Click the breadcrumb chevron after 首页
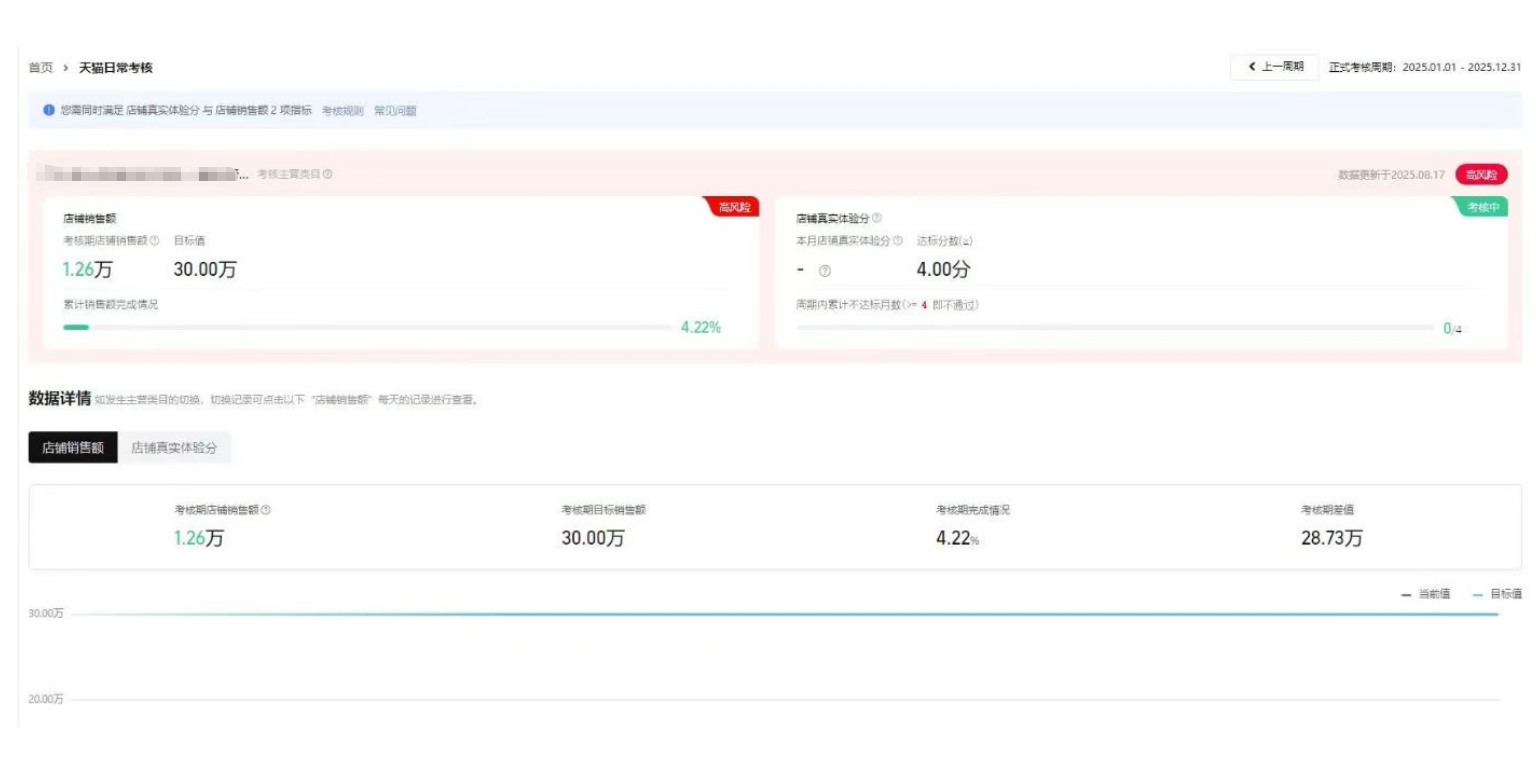 pyautogui.click(x=66, y=68)
